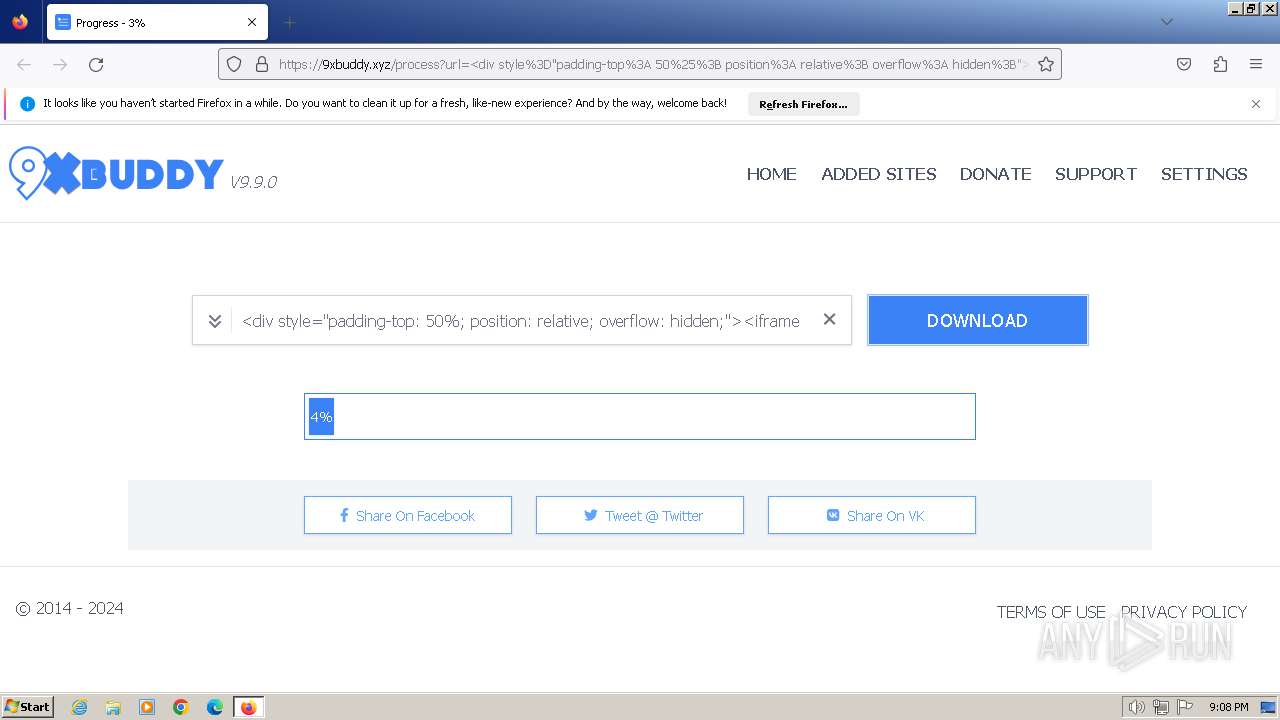Open PRIVACY POLICY link
The height and width of the screenshot is (720, 1280).
pos(1184,612)
